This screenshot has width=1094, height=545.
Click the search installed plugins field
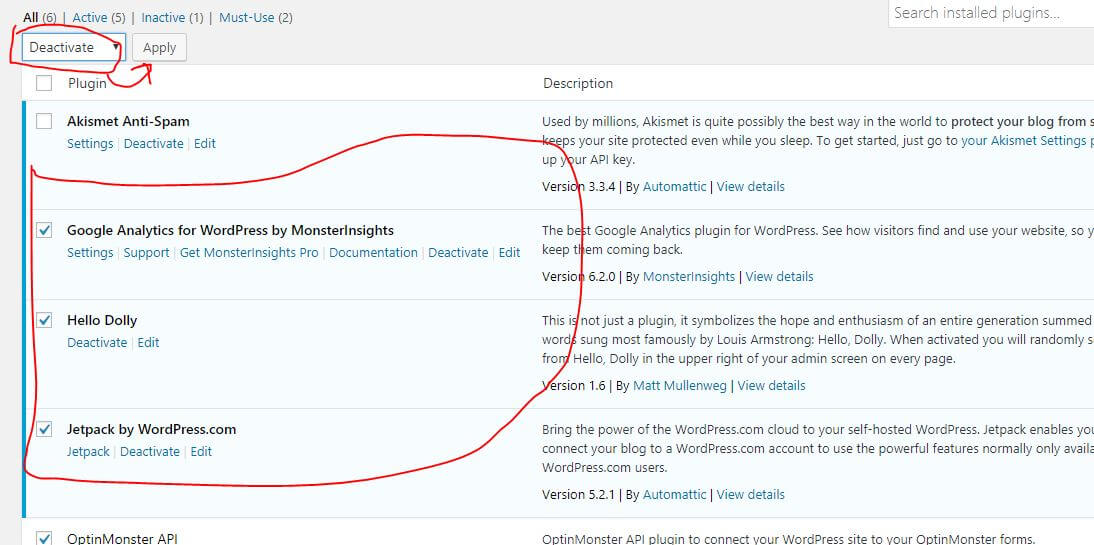click(990, 13)
